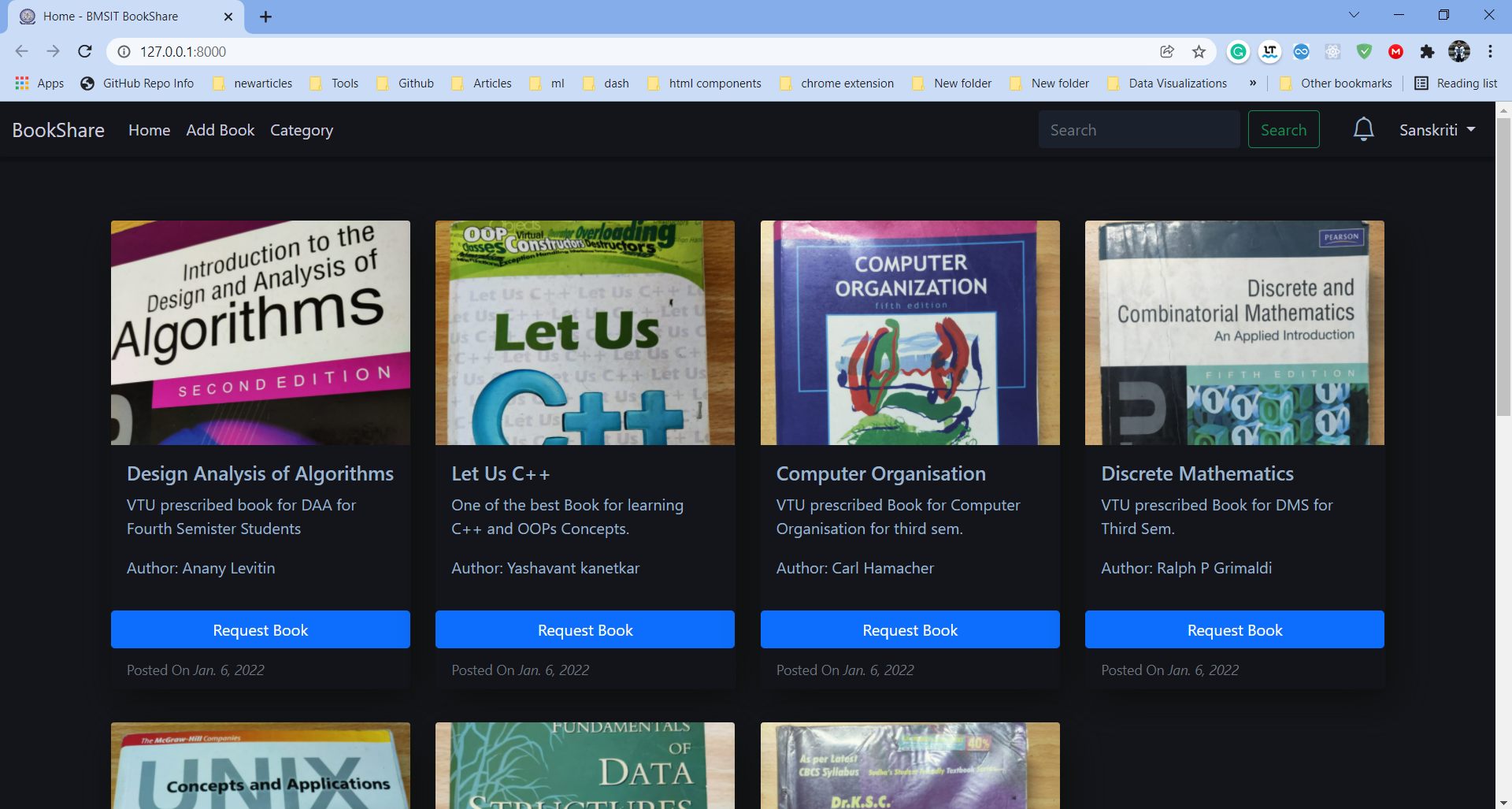Click the Computer Organisation title
1512x809 pixels.
[881, 473]
